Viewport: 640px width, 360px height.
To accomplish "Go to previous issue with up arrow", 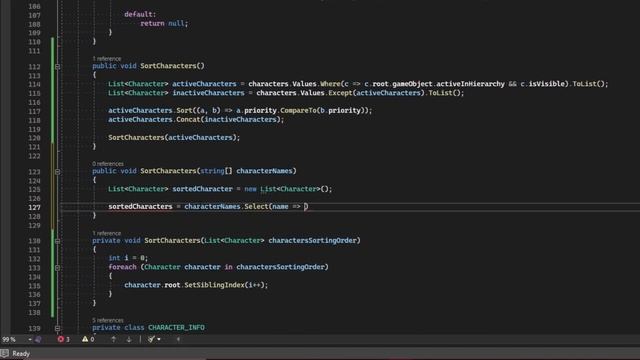I will tap(113, 339).
